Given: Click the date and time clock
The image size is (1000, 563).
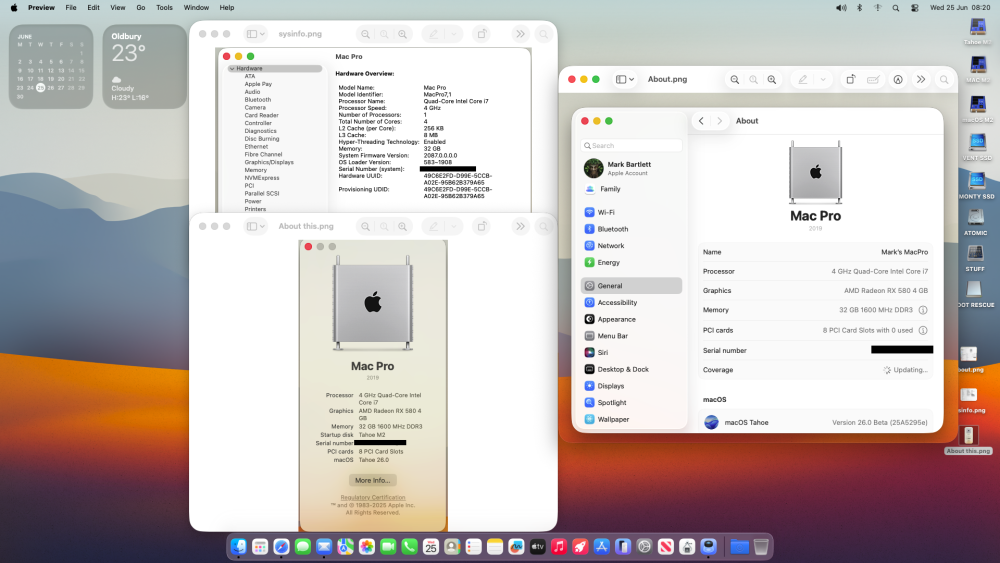Looking at the screenshot, I should [960, 8].
